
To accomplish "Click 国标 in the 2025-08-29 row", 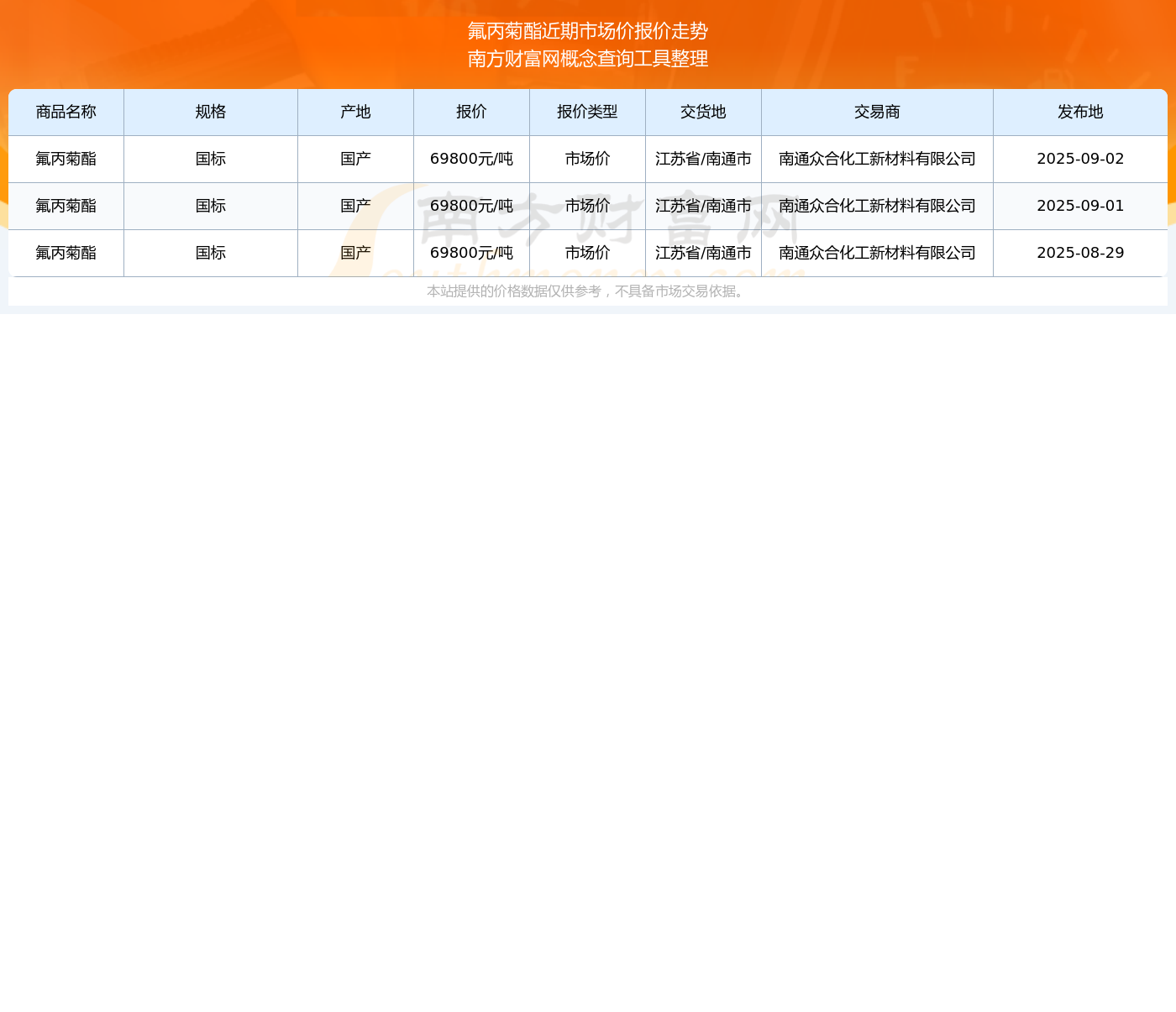I will (211, 253).
